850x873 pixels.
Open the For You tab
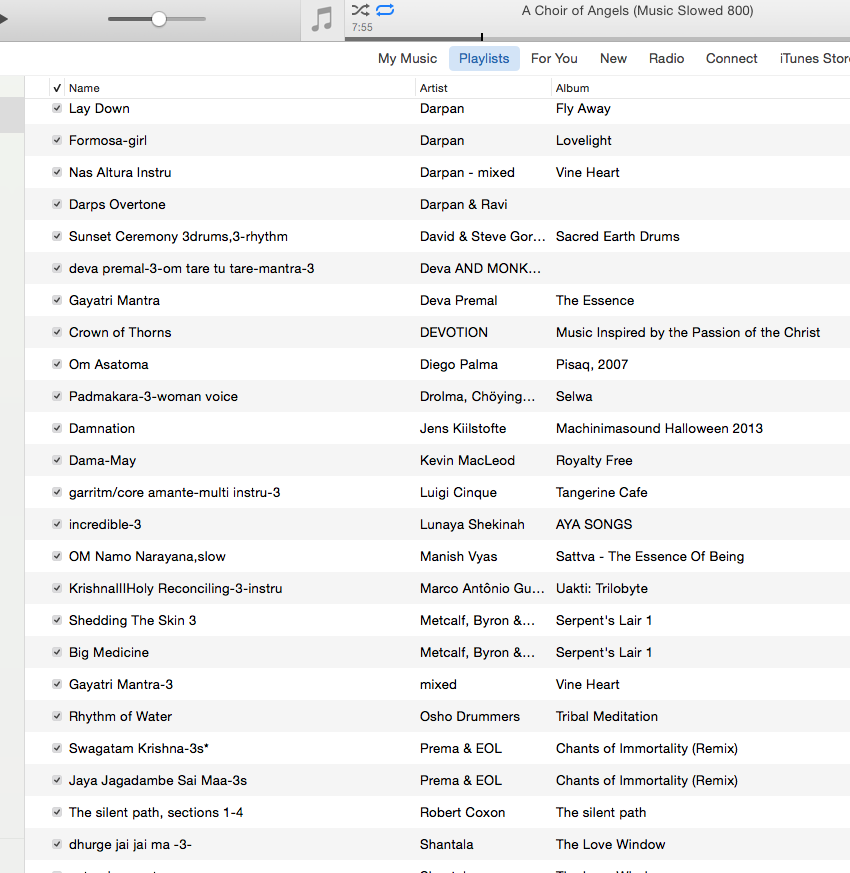pyautogui.click(x=554, y=58)
